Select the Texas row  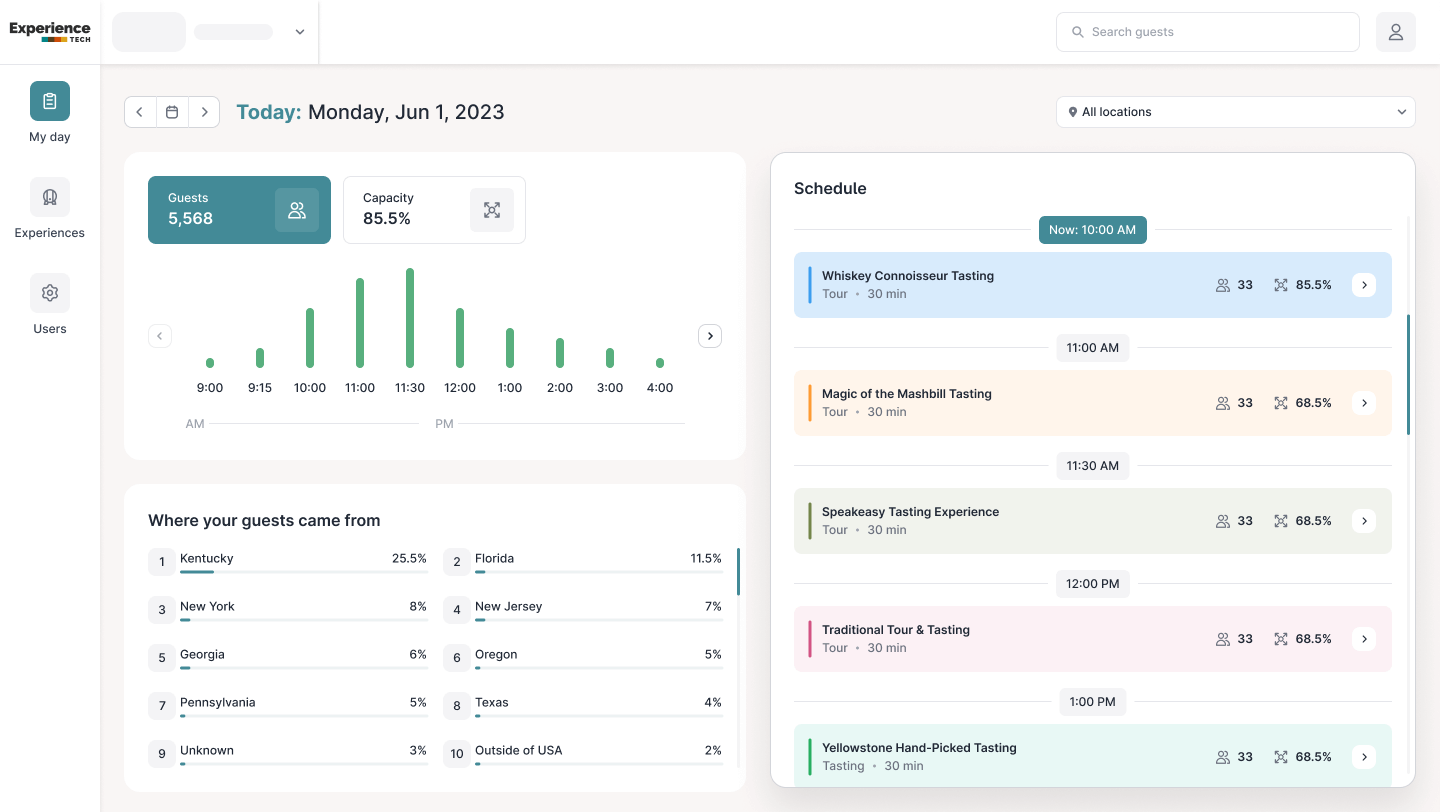[x=583, y=706]
